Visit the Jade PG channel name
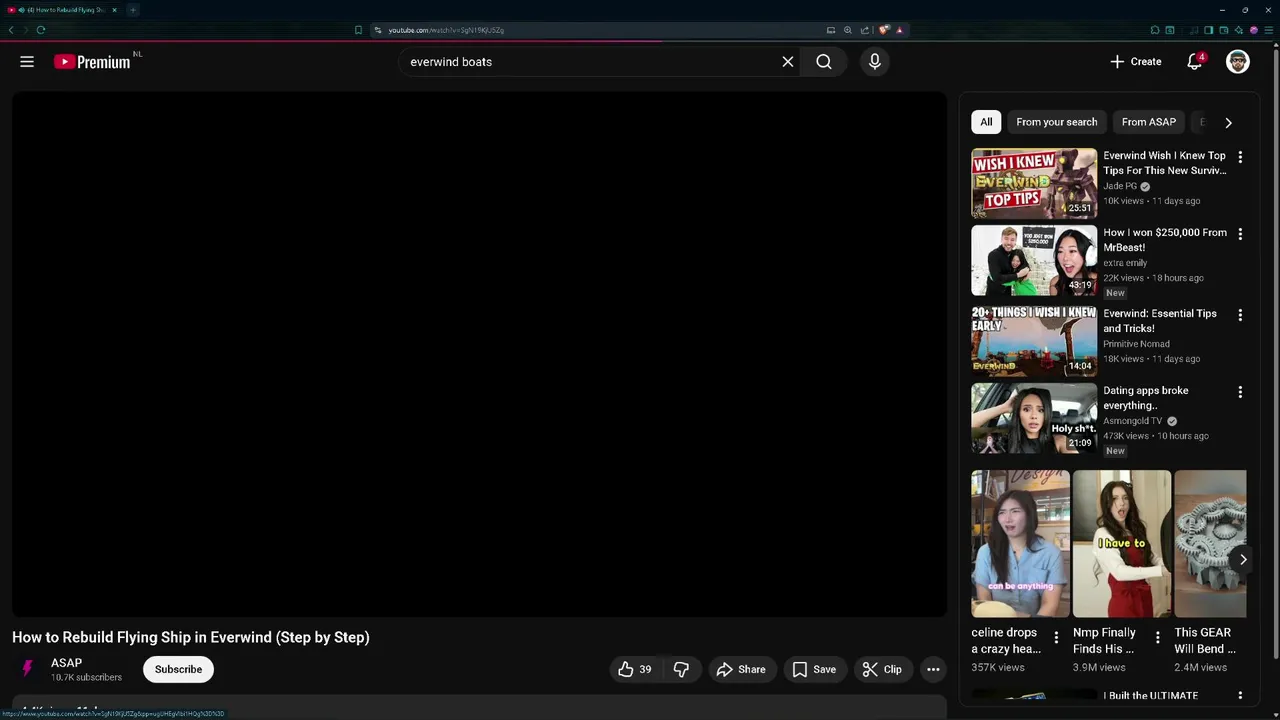Screen dimensions: 1280x720 pyautogui.click(x=1120, y=186)
